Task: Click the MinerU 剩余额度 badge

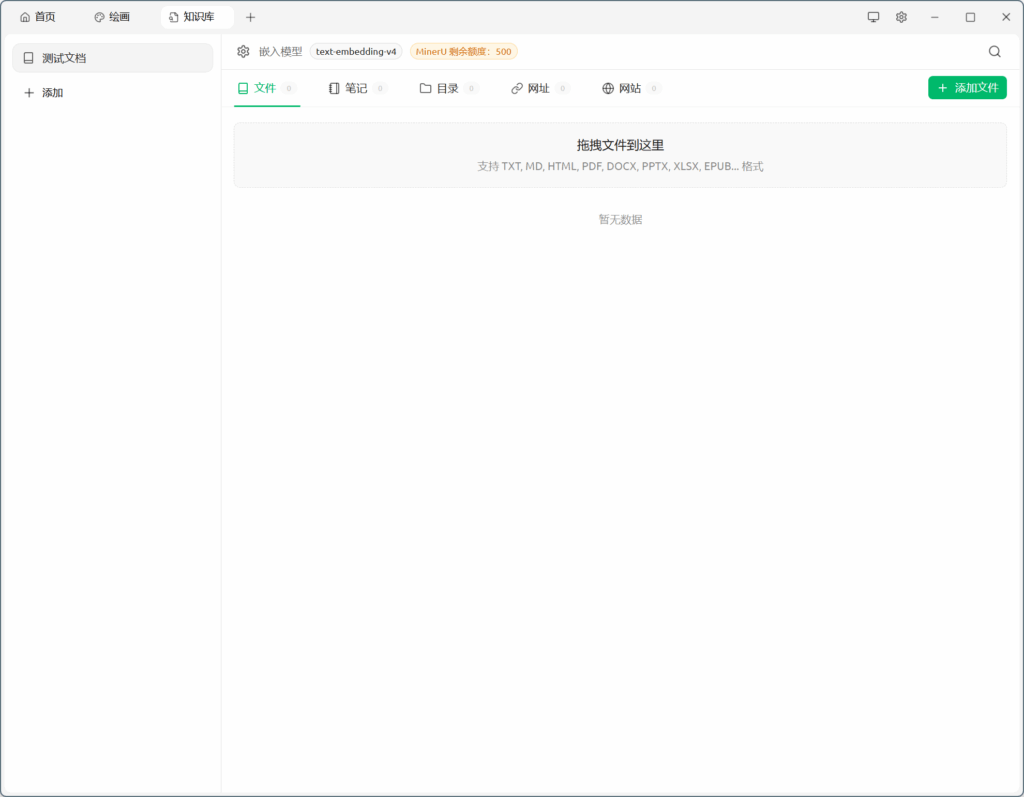Action: (x=463, y=52)
